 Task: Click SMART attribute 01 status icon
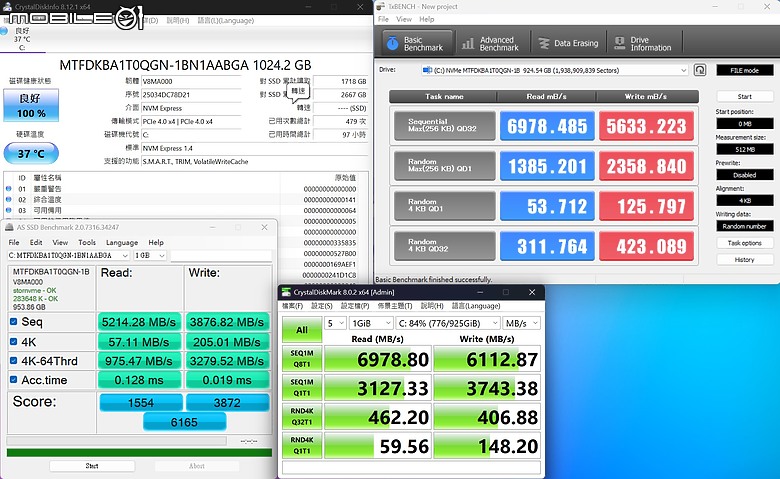8,189
